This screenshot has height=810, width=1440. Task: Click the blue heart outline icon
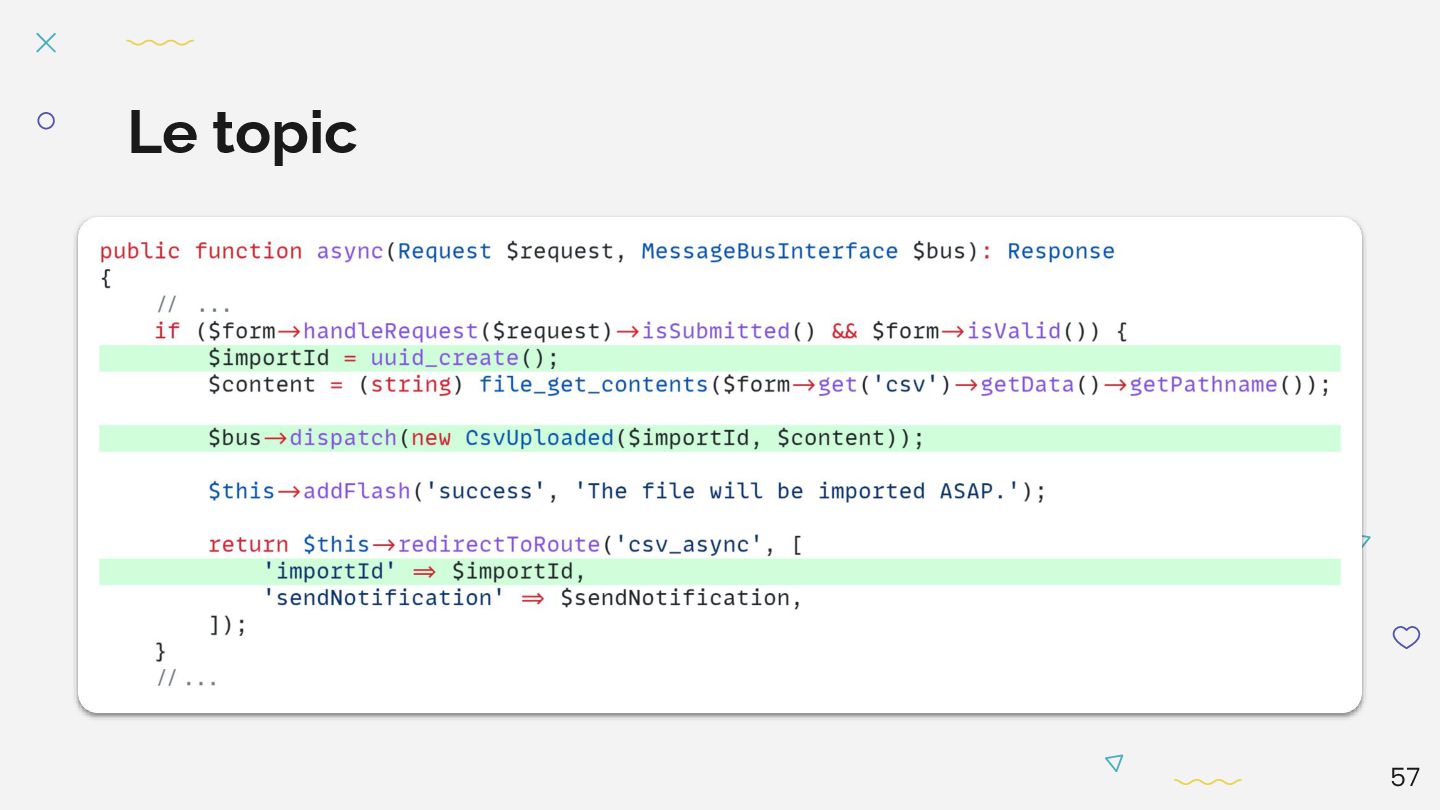1406,637
